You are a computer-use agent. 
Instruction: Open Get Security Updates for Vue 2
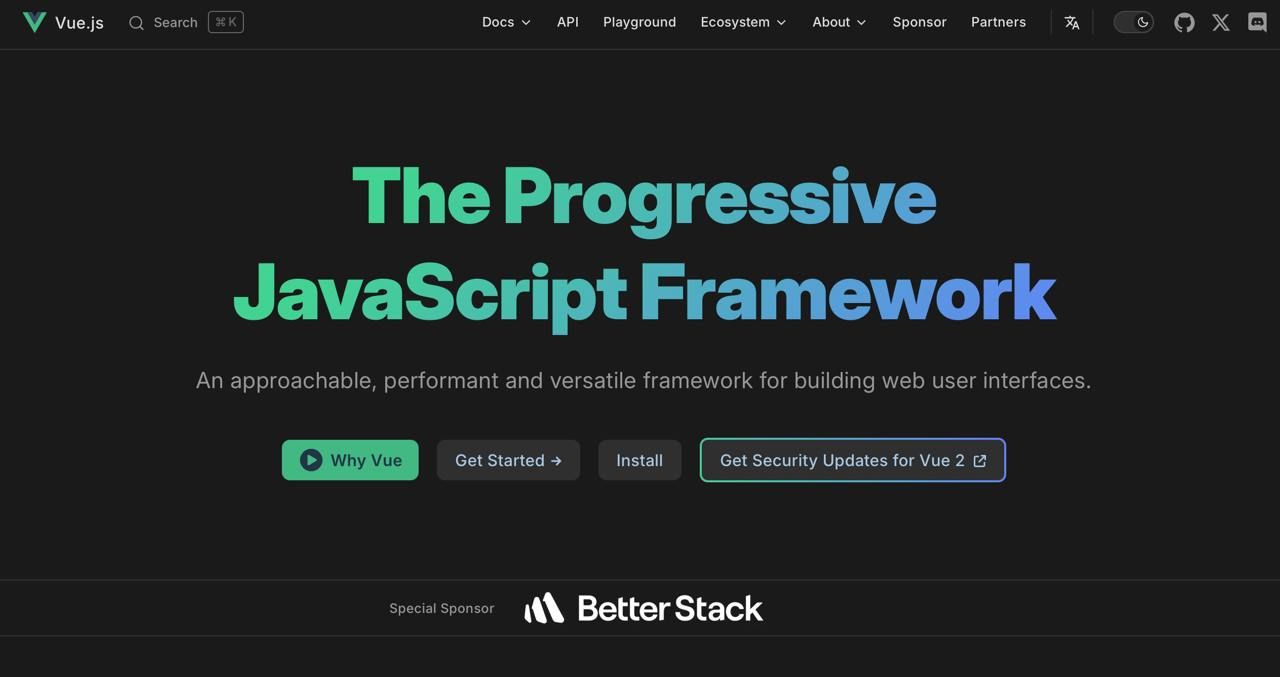[x=853, y=460]
